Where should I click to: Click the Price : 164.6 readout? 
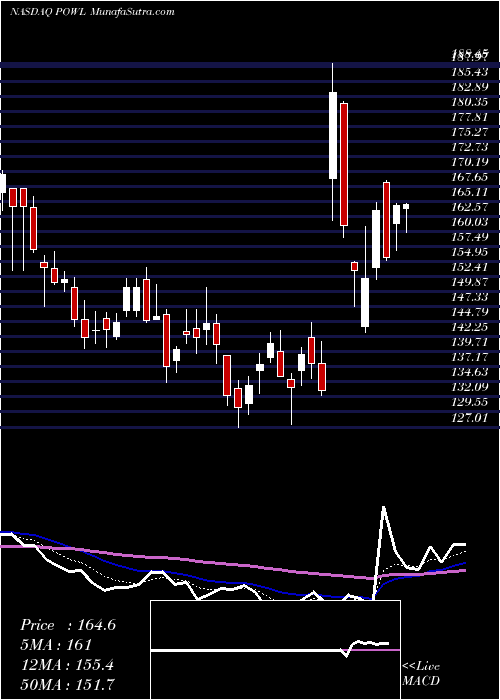point(68,625)
